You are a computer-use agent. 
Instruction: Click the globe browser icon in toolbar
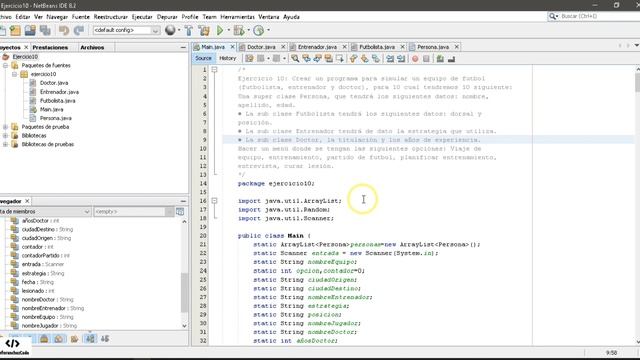(170, 30)
